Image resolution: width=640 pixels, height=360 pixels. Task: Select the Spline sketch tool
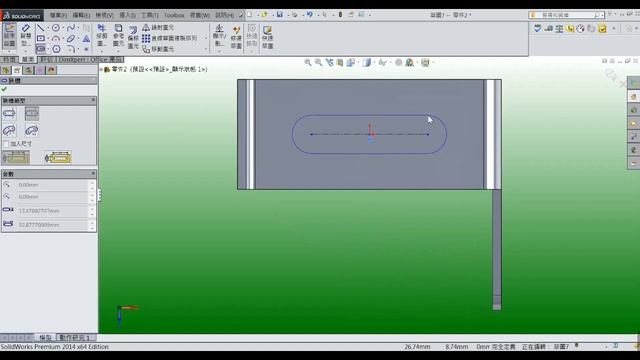click(x=71, y=28)
